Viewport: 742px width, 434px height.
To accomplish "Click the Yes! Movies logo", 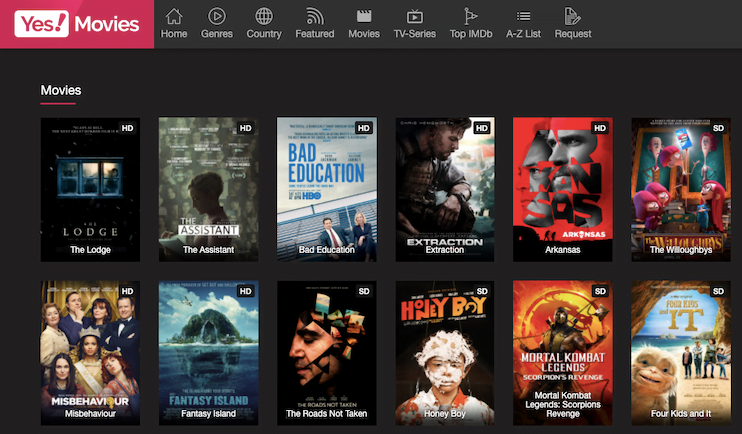I will point(77,24).
